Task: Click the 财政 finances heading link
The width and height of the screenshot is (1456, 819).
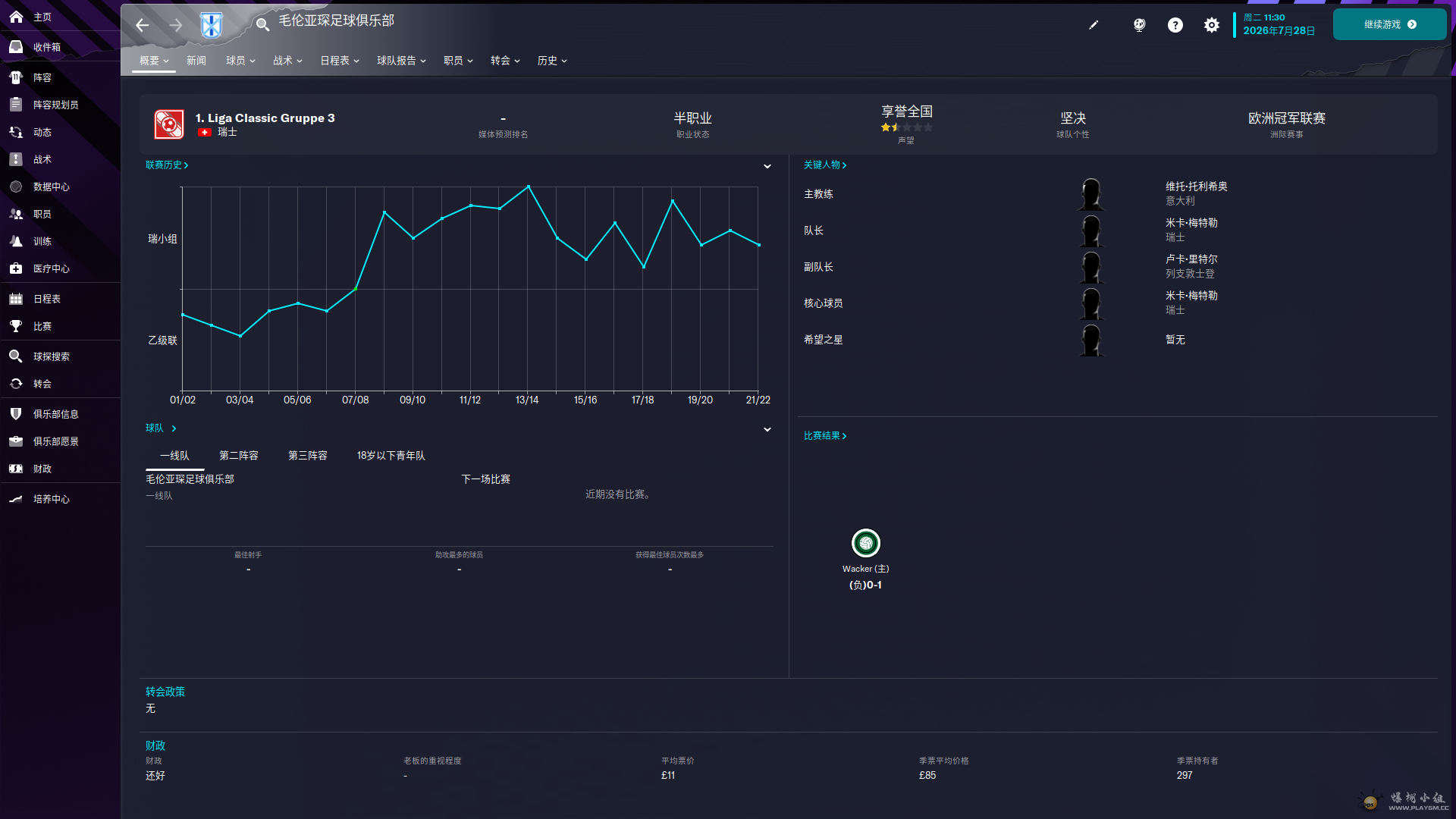Action: pos(155,745)
